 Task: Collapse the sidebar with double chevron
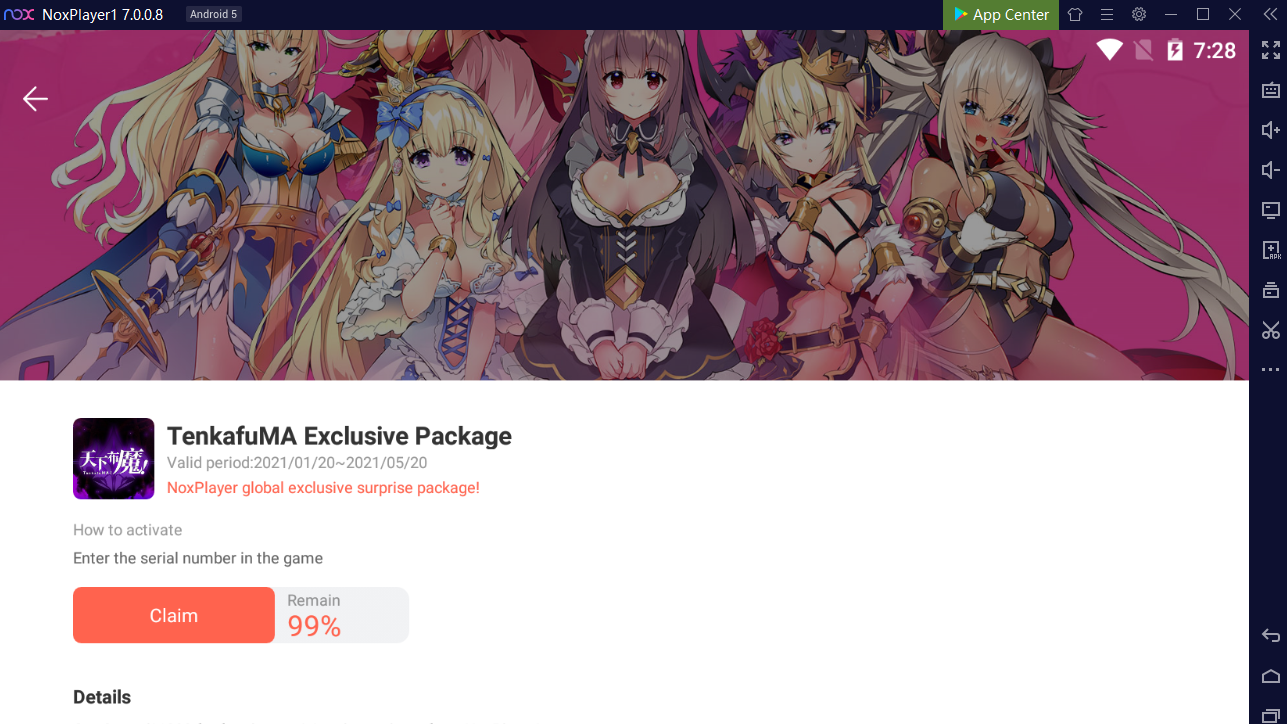click(1270, 14)
